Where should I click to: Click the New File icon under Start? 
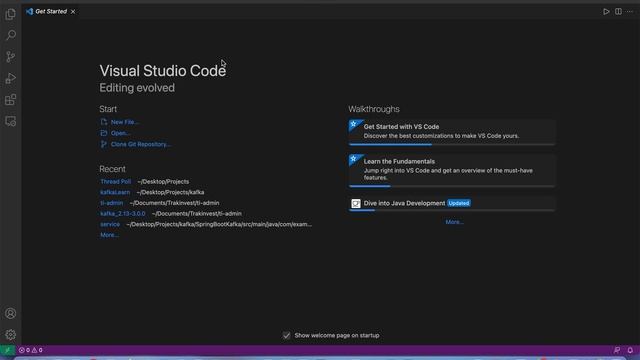(x=104, y=122)
